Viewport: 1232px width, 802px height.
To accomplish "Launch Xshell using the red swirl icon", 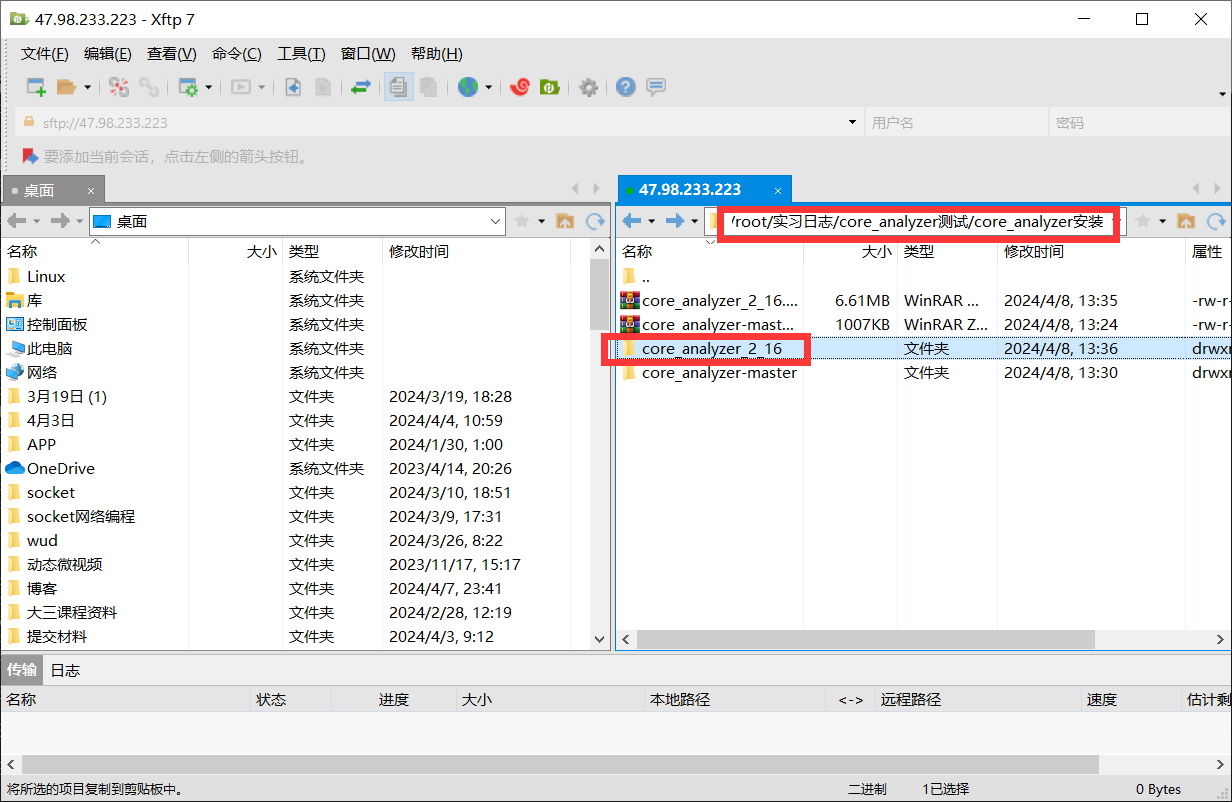I will click(519, 87).
